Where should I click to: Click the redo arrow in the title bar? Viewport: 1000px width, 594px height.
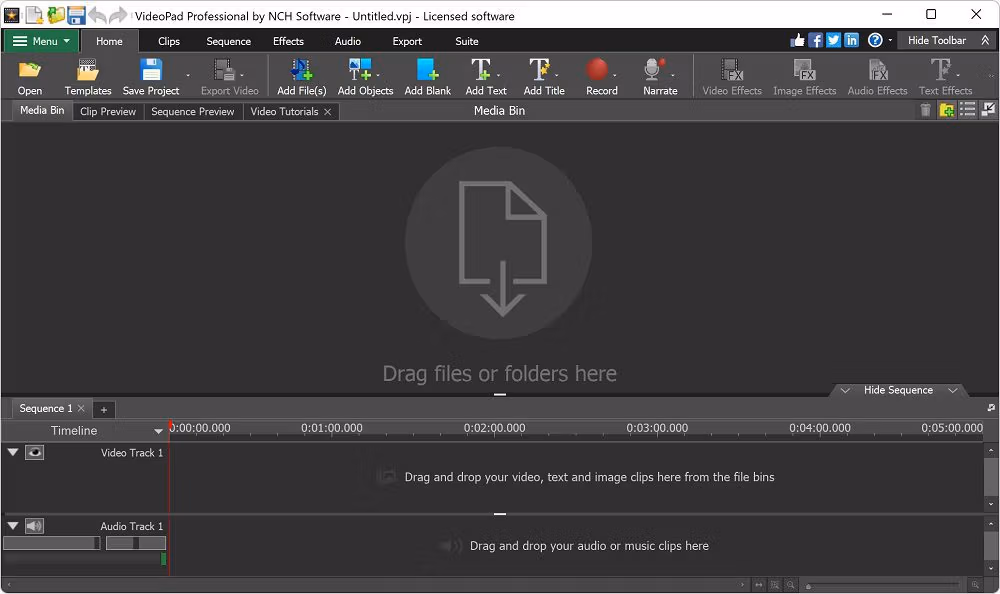tap(119, 15)
